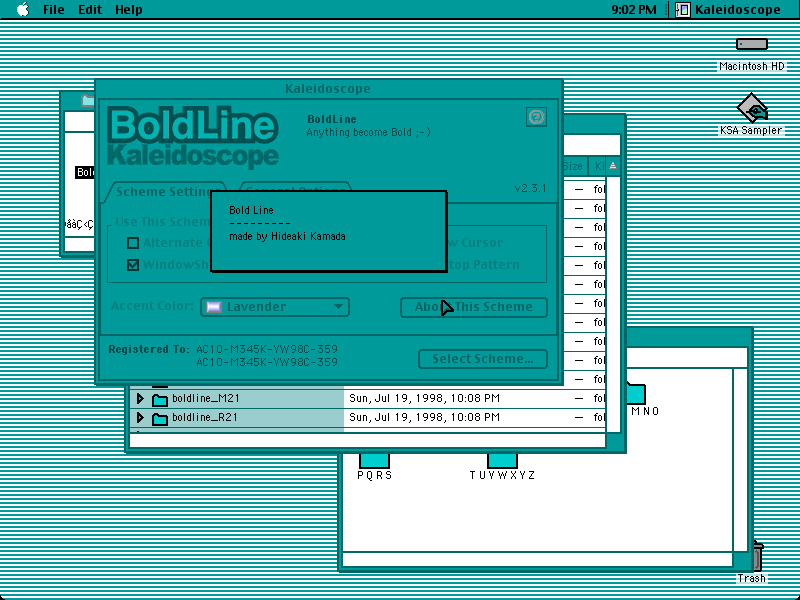Screen dimensions: 800x600
Task: Click the made by Hideaki Kamada text
Action: pyautogui.click(x=287, y=236)
